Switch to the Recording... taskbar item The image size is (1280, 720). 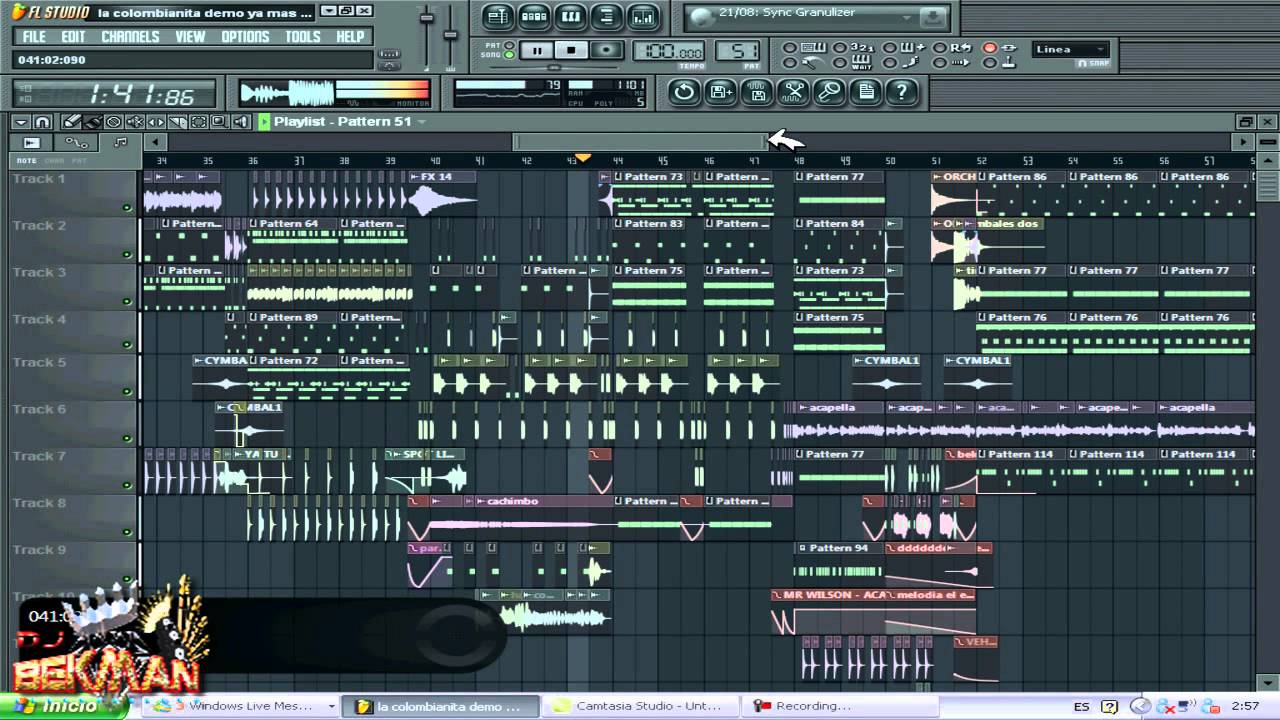840,706
